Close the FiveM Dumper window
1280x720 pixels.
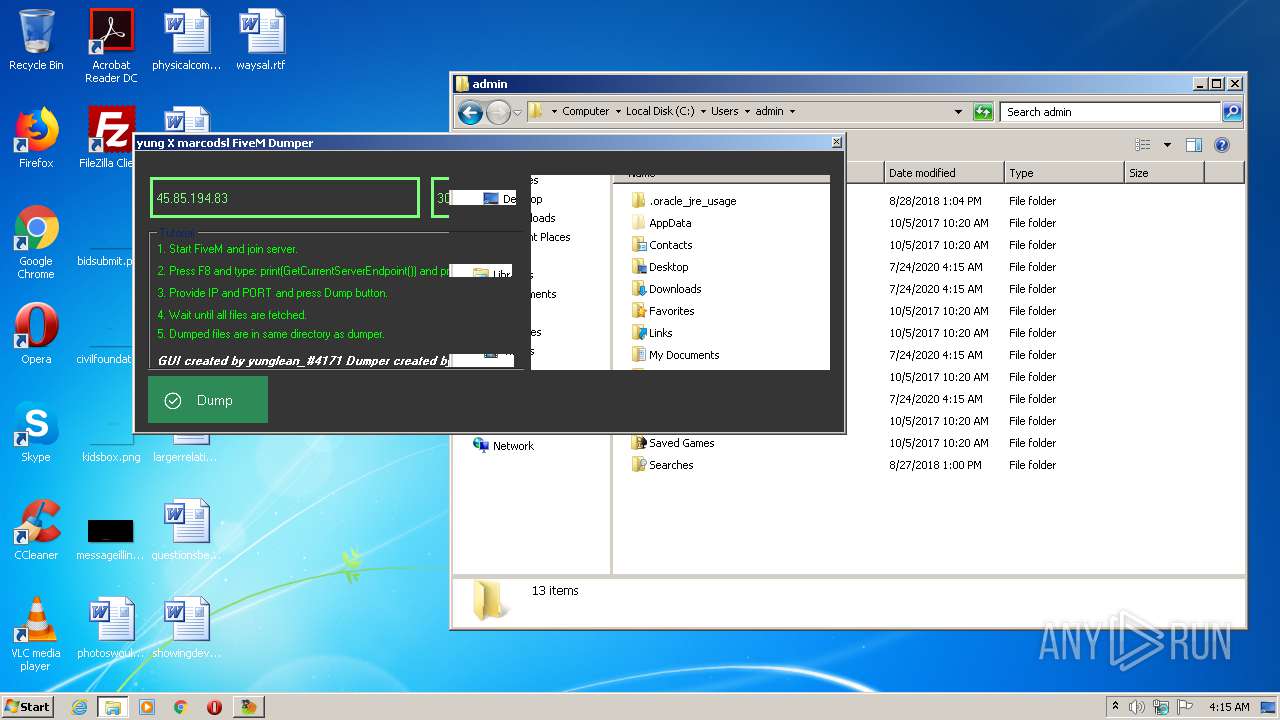[836, 143]
